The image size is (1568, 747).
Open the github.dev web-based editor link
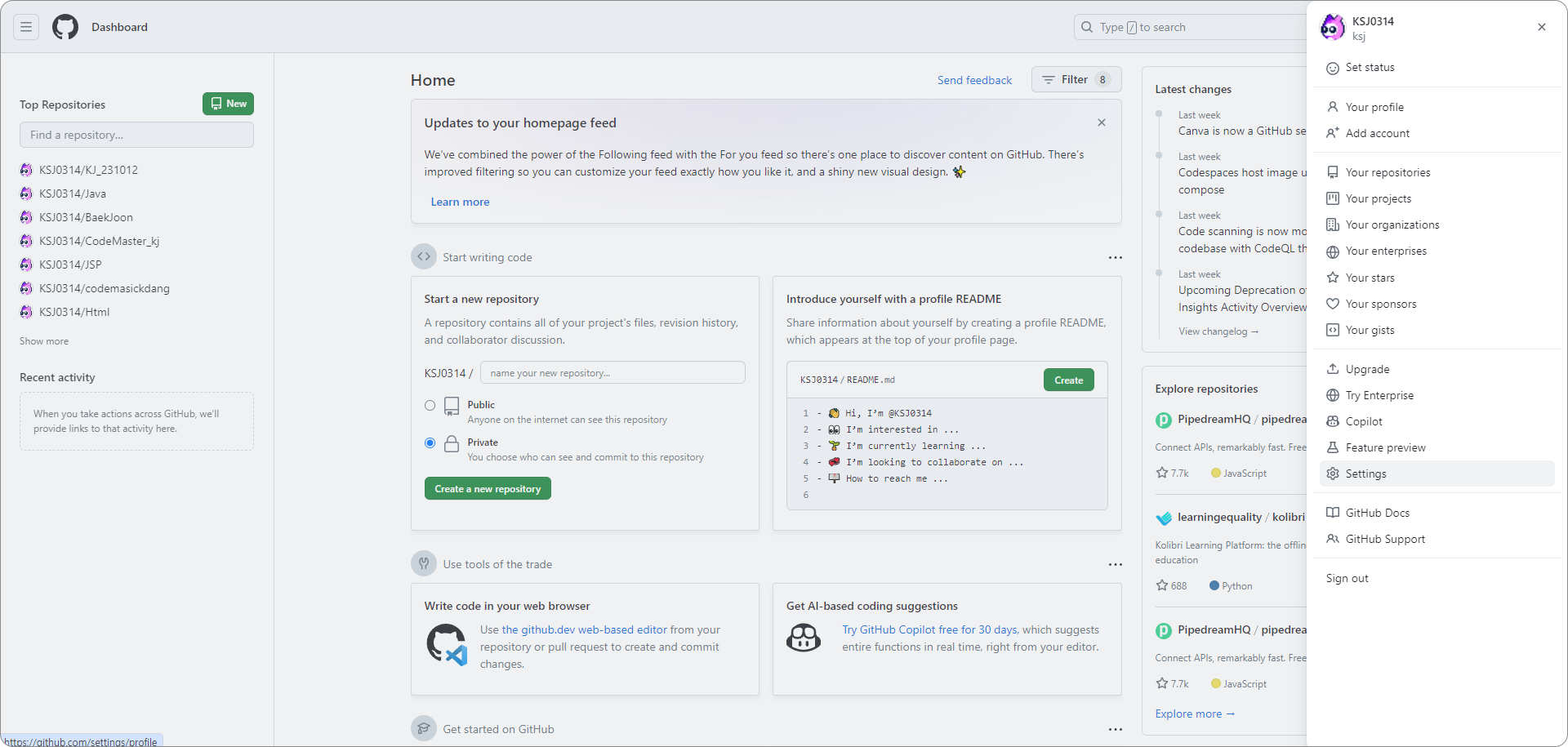[x=585, y=629]
